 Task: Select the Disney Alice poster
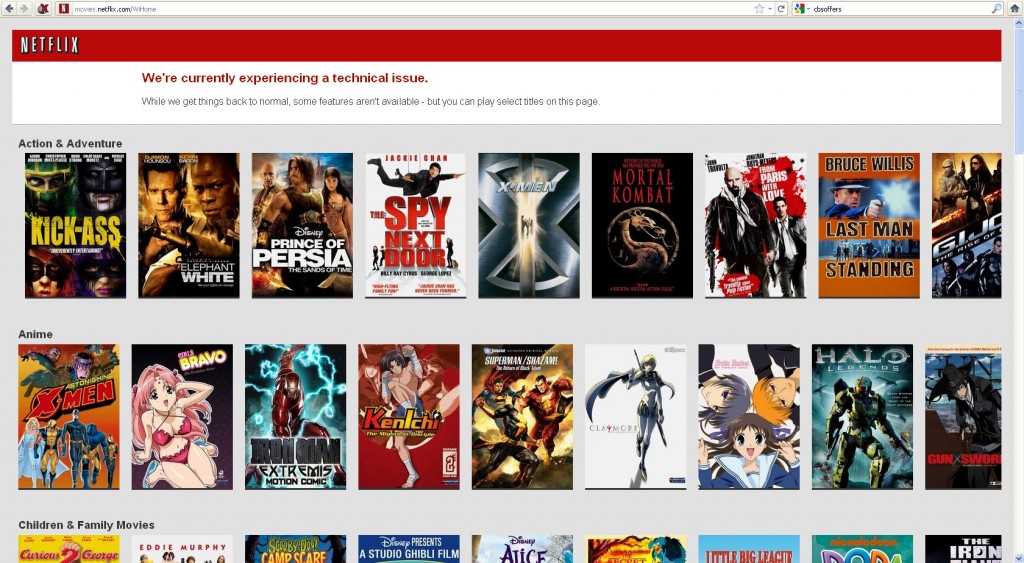point(522,549)
